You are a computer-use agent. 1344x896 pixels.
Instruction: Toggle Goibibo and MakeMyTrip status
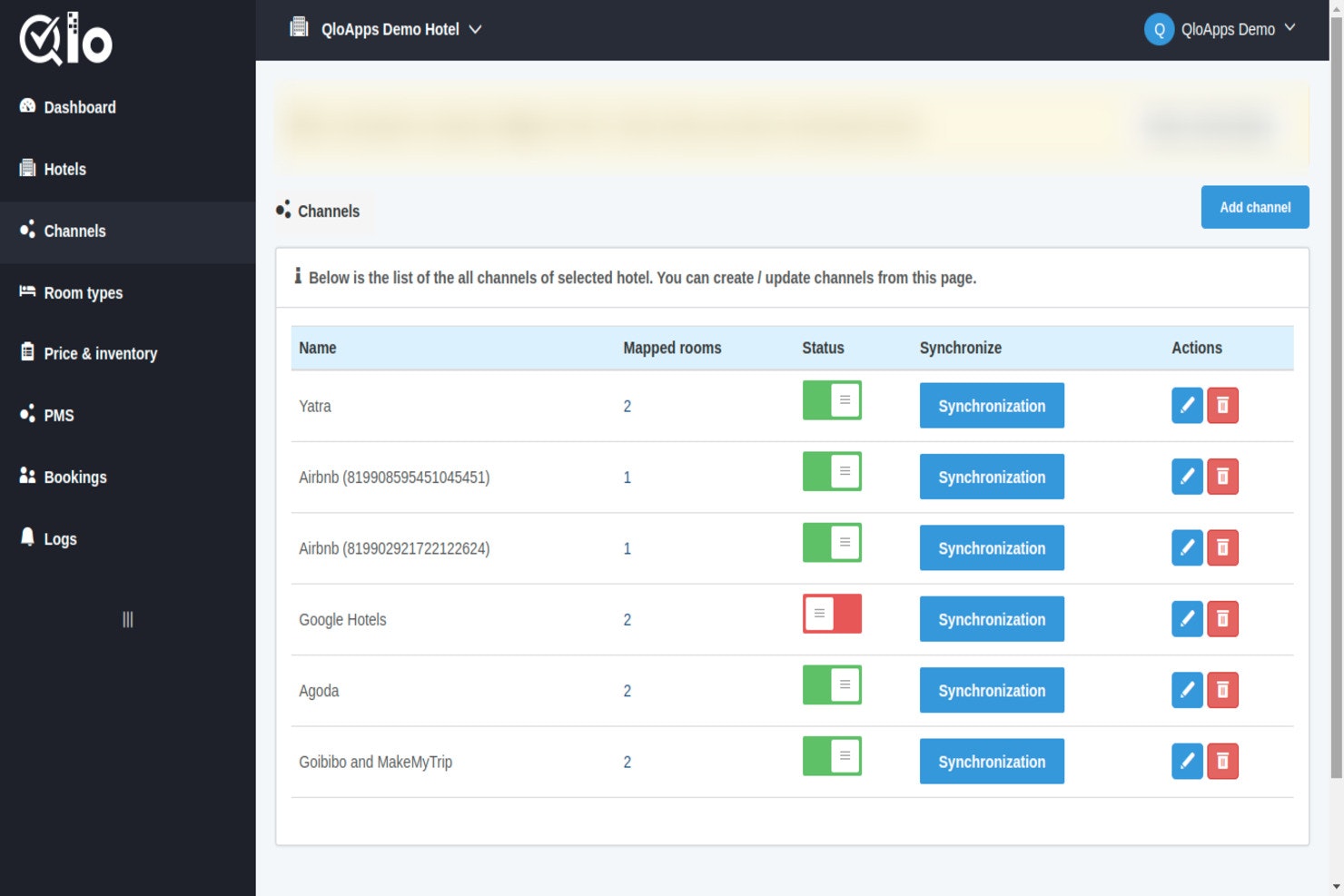point(832,756)
